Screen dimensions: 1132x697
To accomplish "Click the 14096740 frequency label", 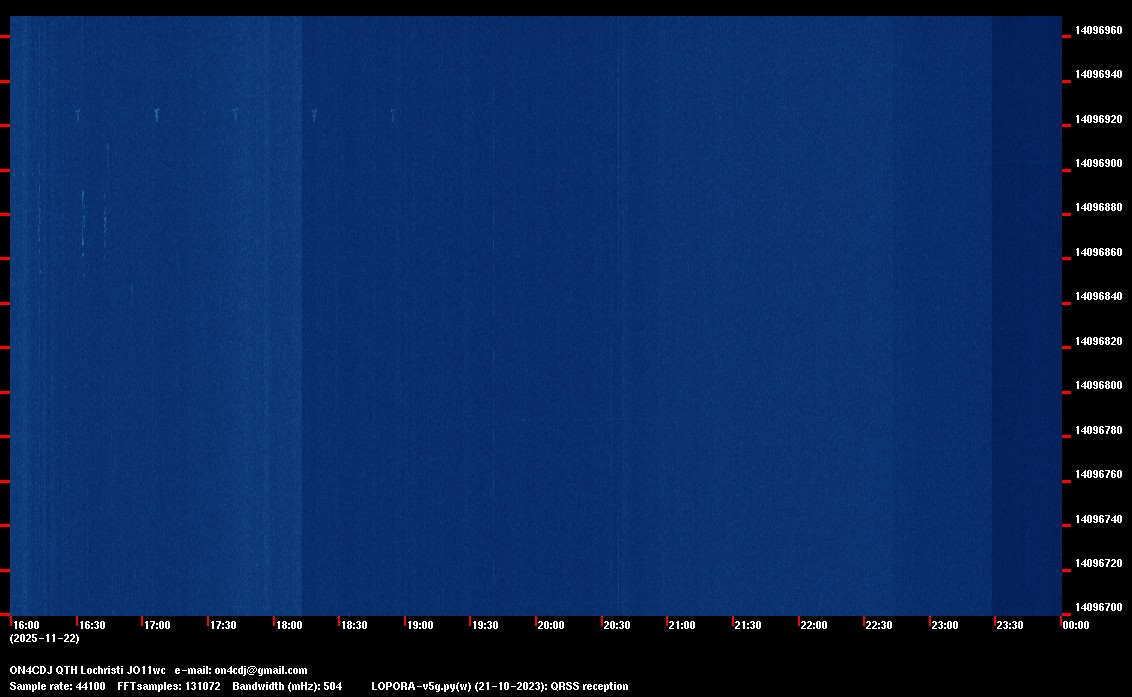I will tap(1098, 519).
